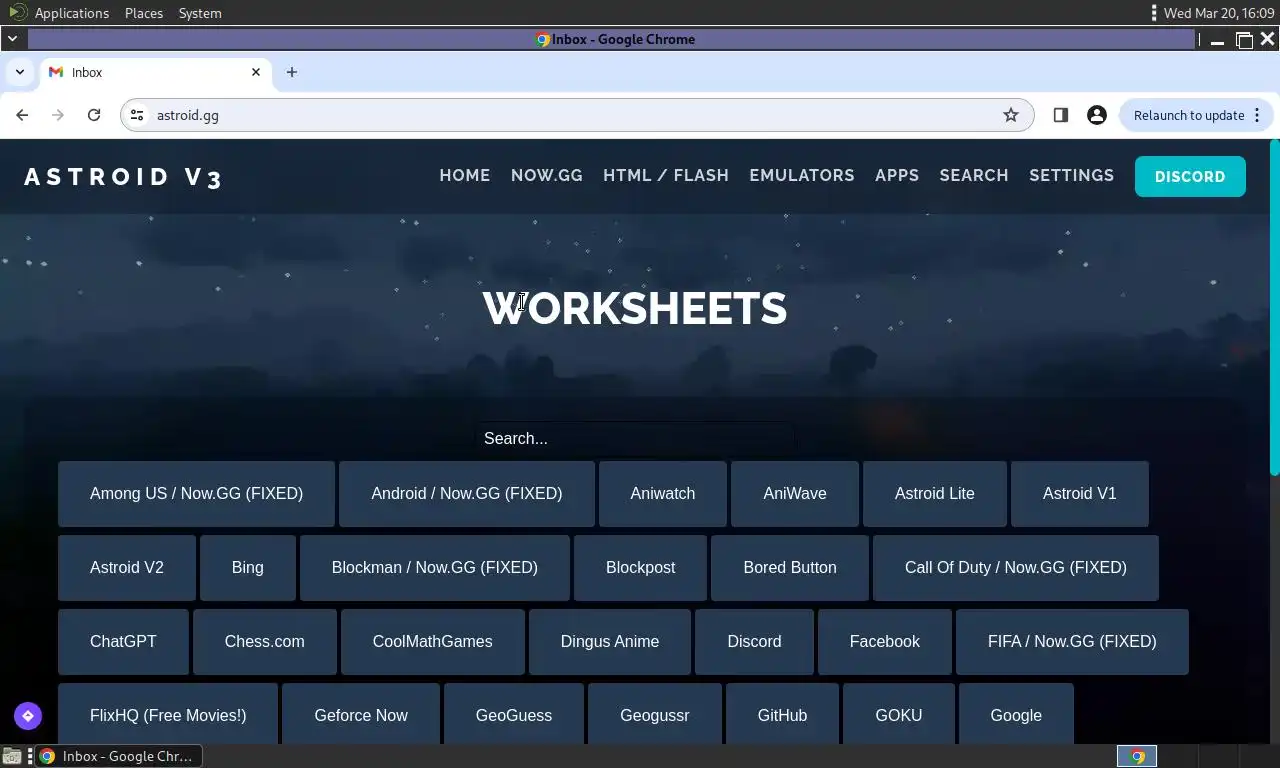Open the AniWave tile

(x=795, y=493)
